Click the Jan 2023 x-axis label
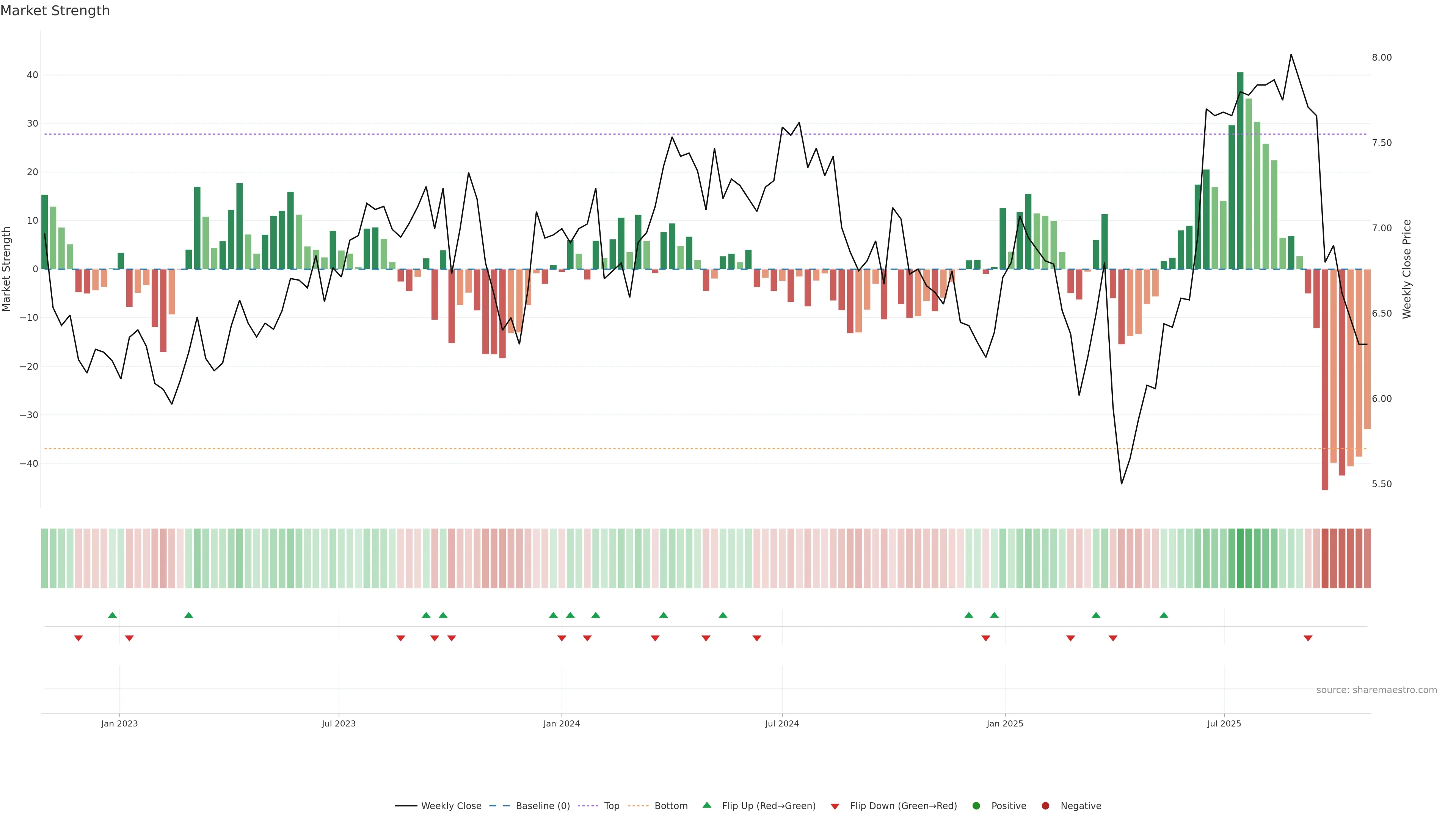 119,723
